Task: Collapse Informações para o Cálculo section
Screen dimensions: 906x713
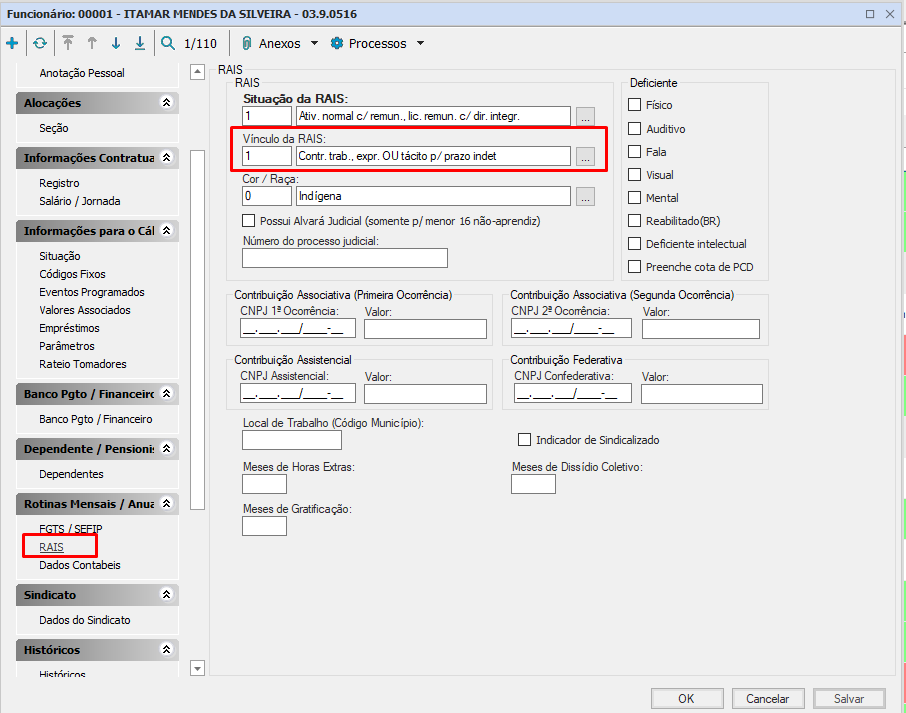Action: pos(166,230)
